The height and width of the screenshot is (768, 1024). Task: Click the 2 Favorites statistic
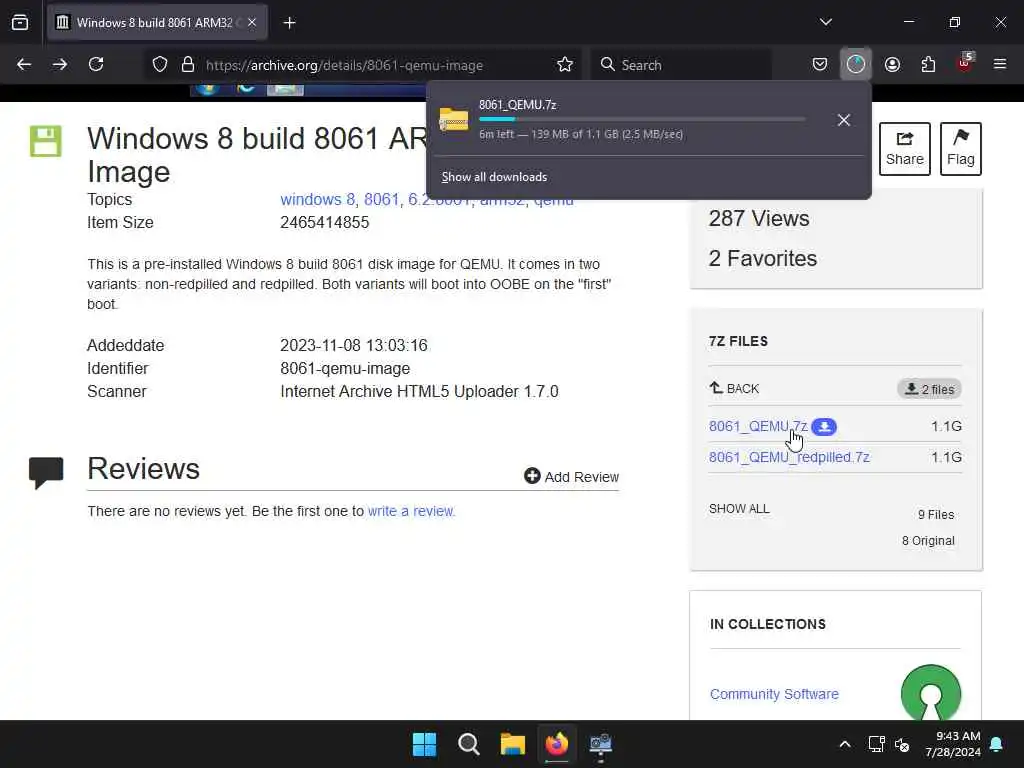pyautogui.click(x=763, y=259)
